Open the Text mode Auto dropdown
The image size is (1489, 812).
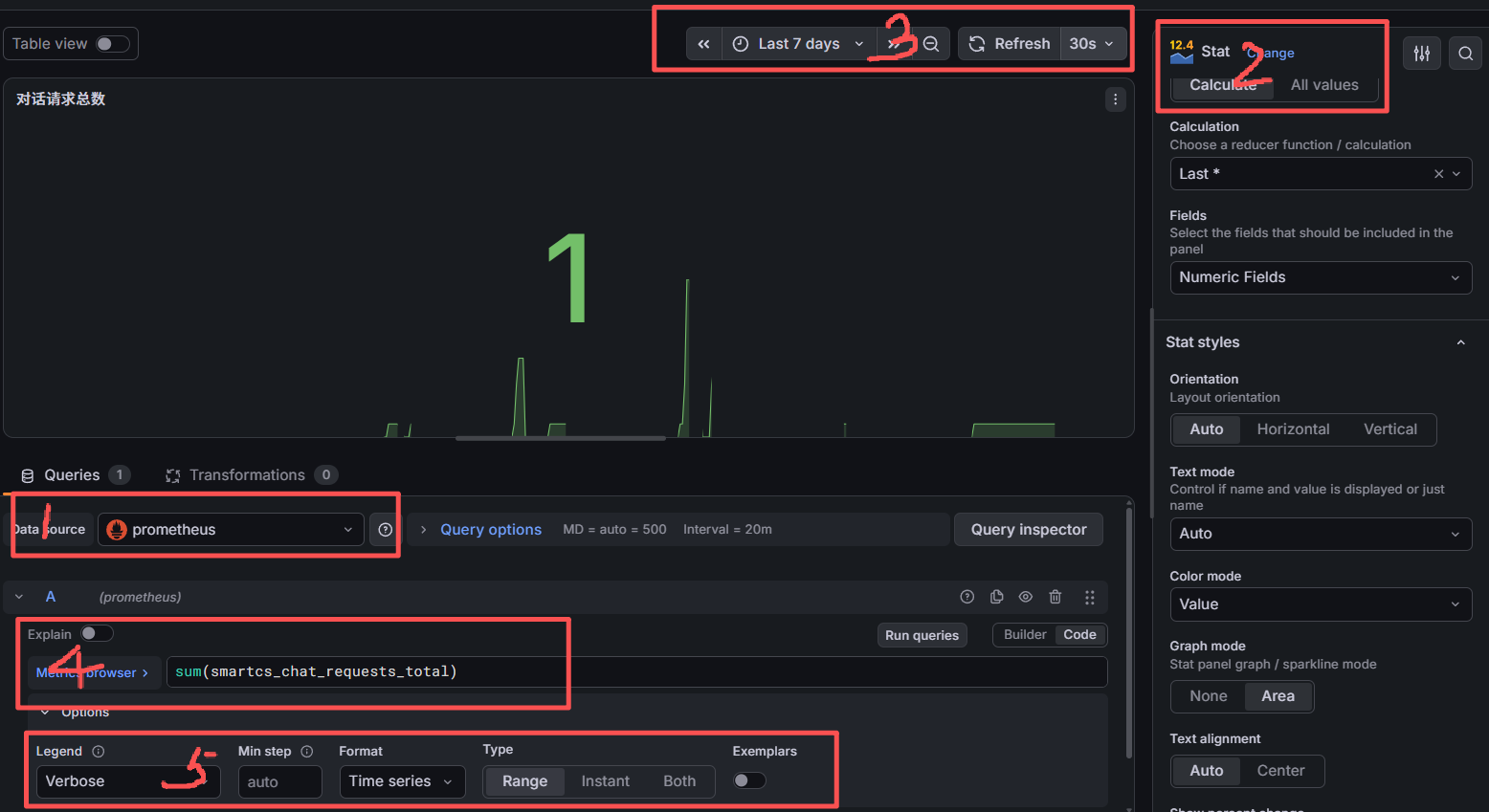(1321, 534)
